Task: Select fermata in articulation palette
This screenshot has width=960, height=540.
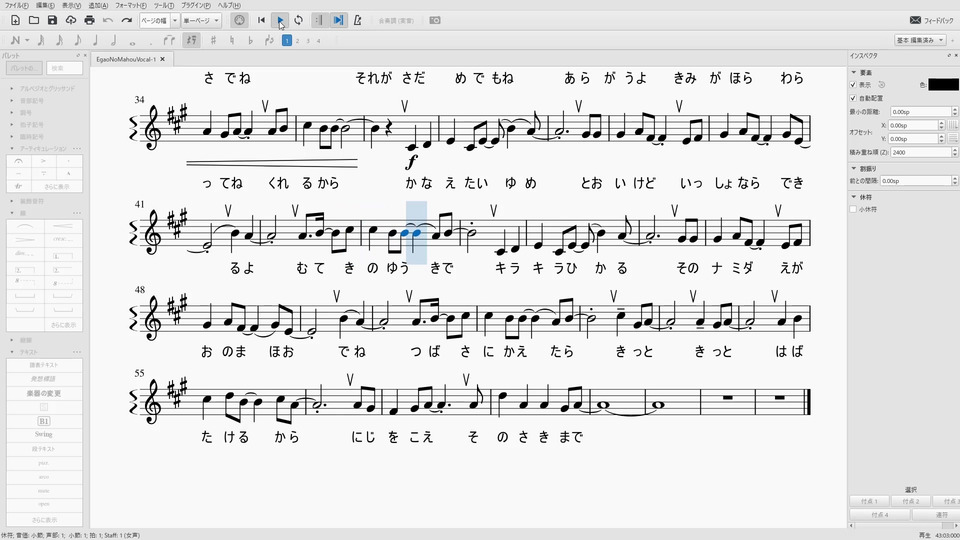Action: [x=18, y=161]
